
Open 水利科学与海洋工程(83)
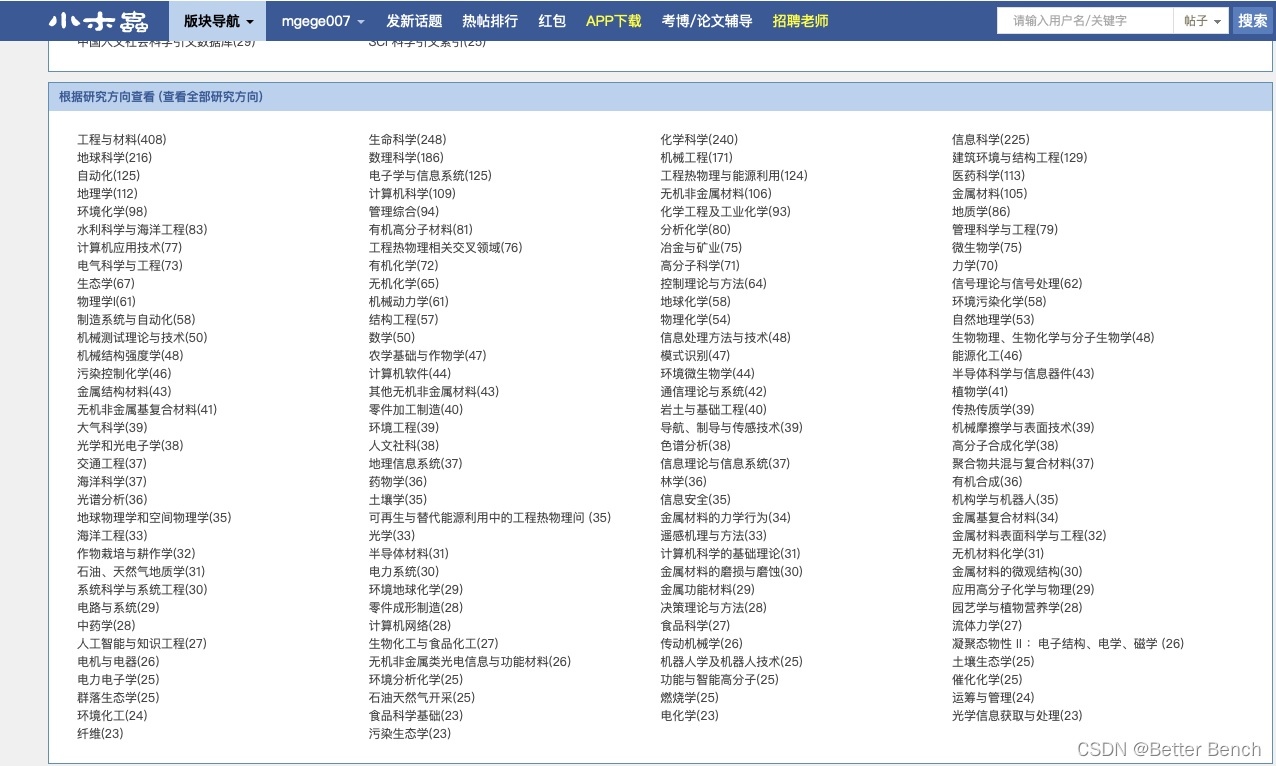click(142, 230)
